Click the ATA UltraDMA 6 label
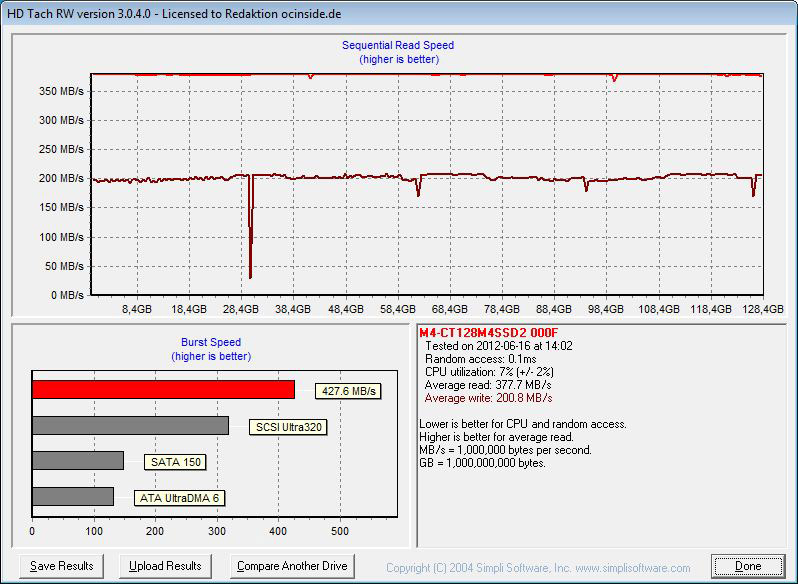 click(179, 498)
